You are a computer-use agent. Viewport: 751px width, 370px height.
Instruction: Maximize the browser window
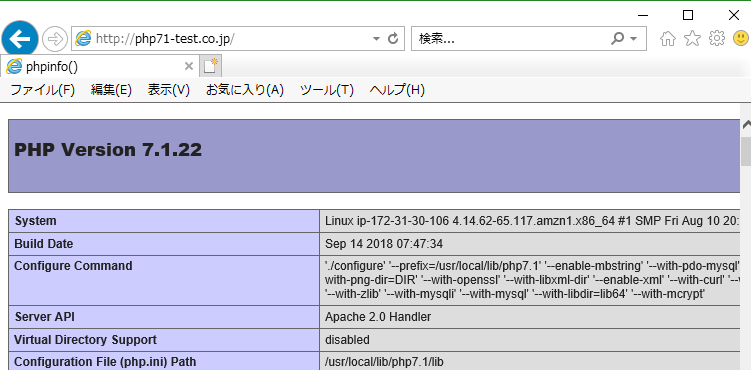point(688,15)
